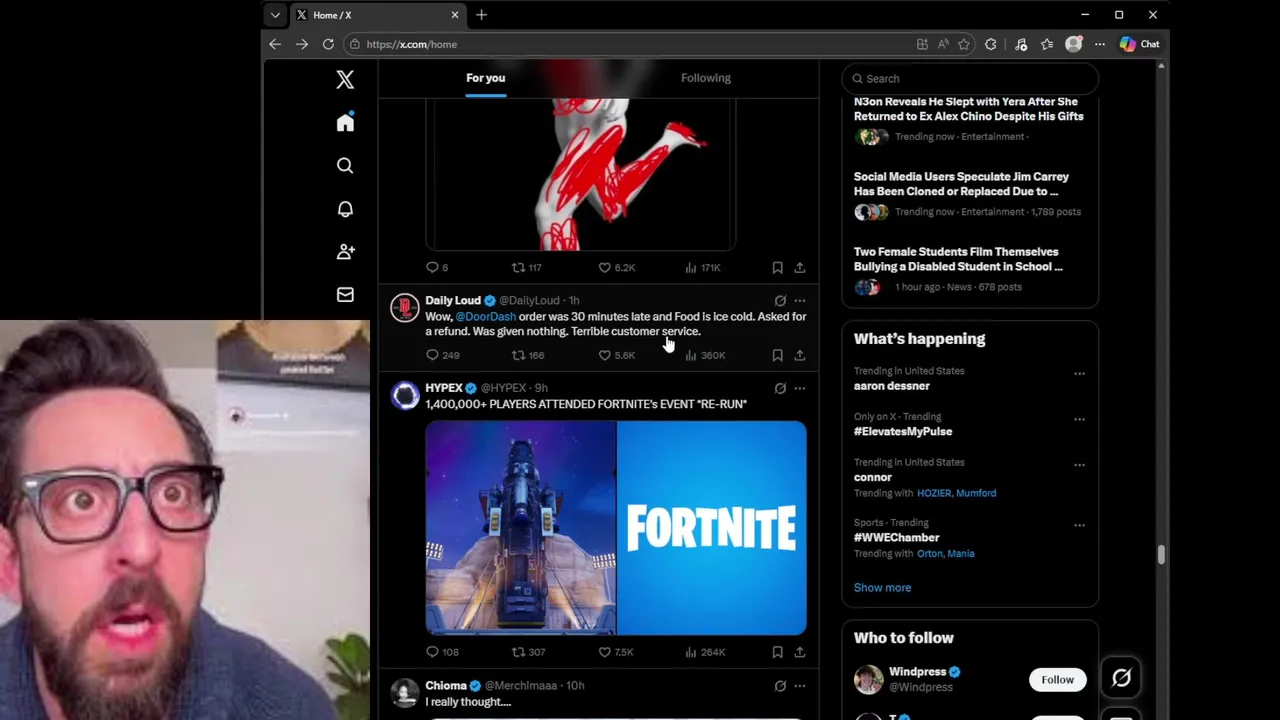This screenshot has height=720, width=1280.
Task: Repost the Daily Loud post
Action: tap(528, 355)
